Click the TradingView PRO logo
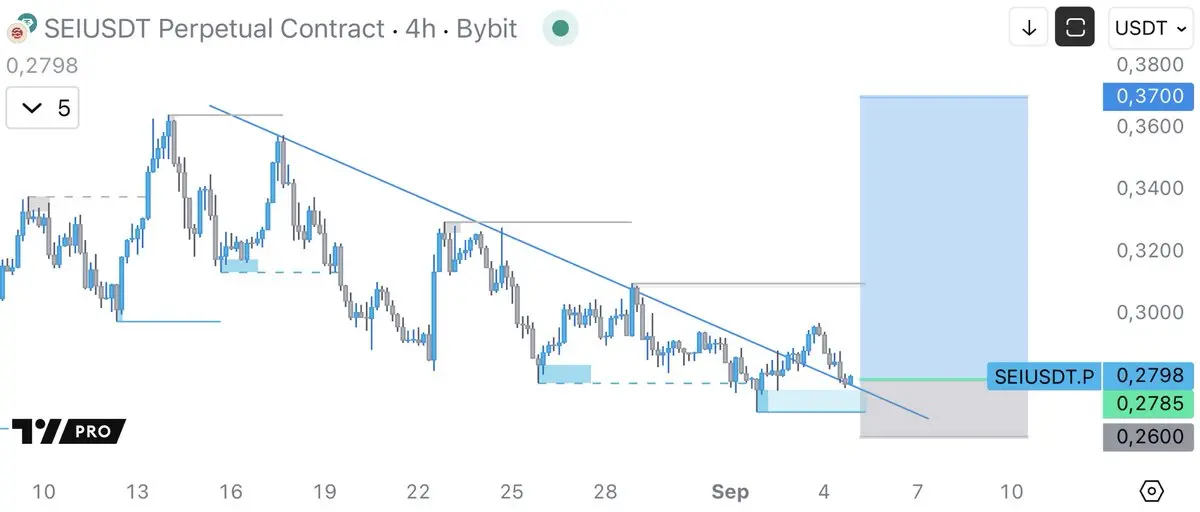 pos(69,432)
